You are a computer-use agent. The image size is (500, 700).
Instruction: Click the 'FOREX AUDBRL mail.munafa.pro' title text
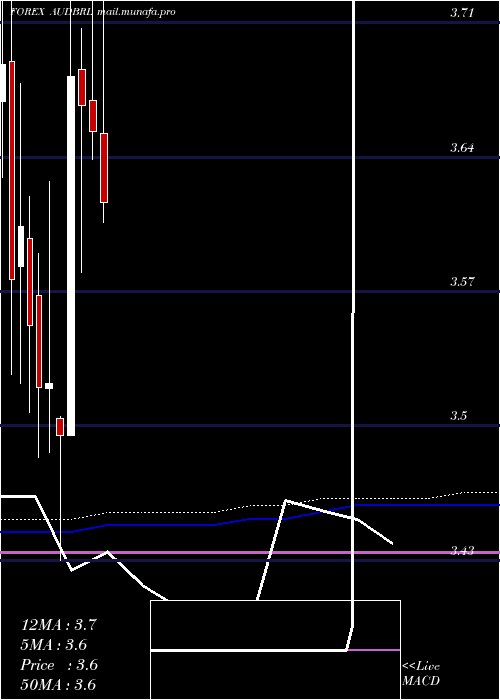coord(93,12)
